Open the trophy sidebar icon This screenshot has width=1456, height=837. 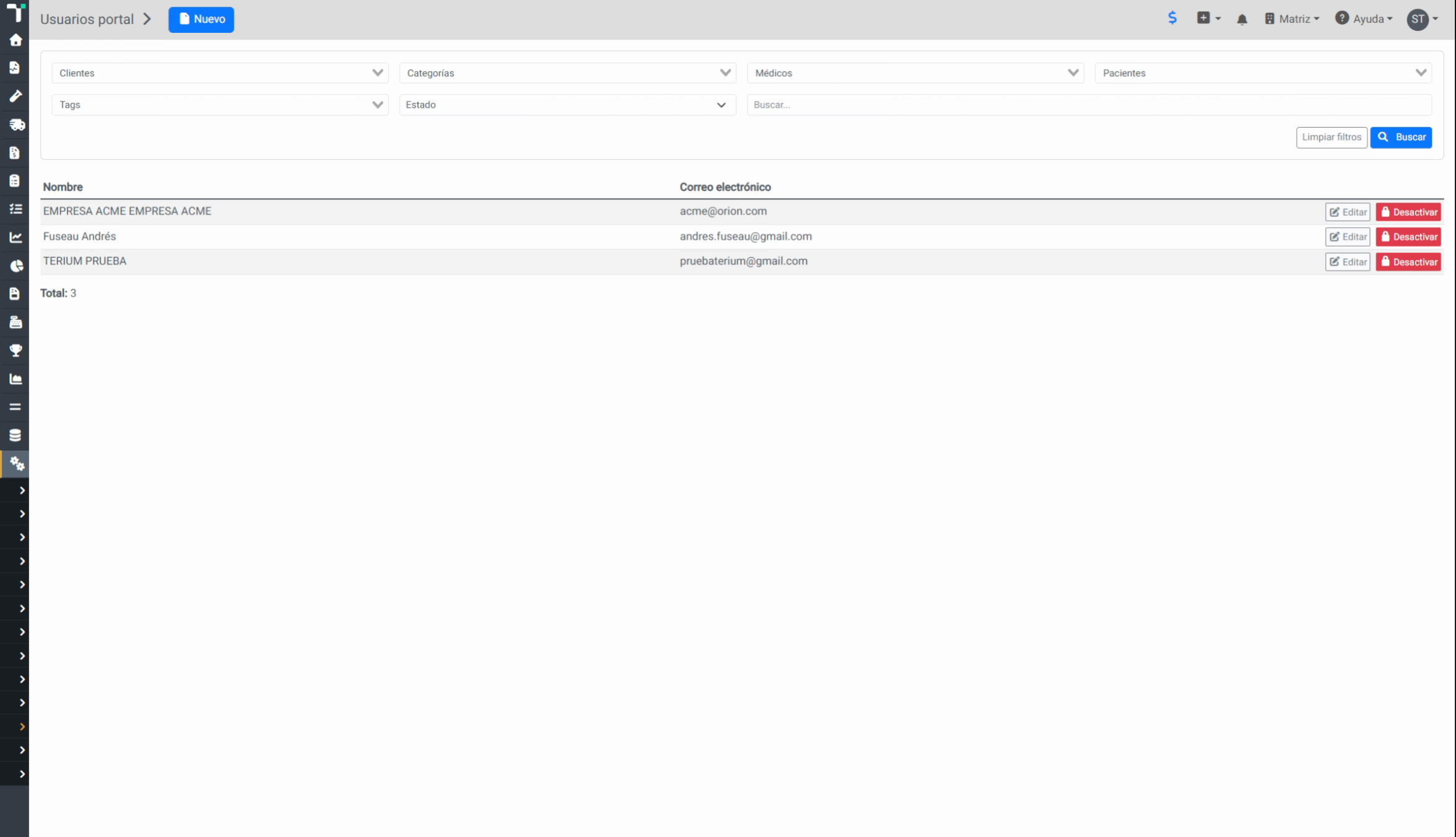pyautogui.click(x=15, y=350)
